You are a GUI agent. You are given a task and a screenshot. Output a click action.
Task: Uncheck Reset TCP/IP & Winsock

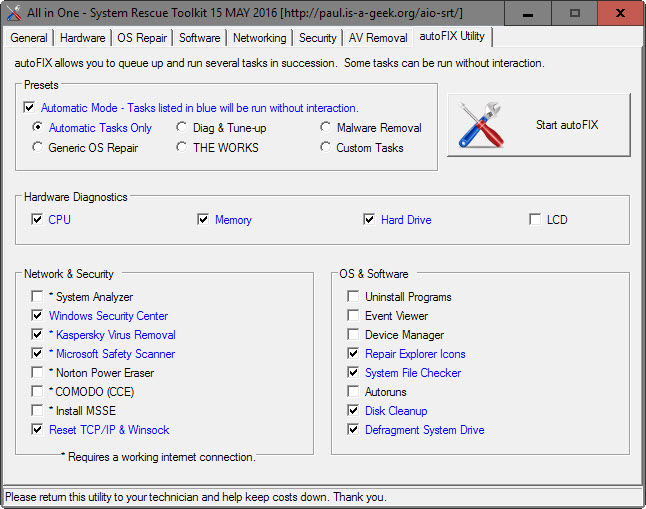[37, 429]
